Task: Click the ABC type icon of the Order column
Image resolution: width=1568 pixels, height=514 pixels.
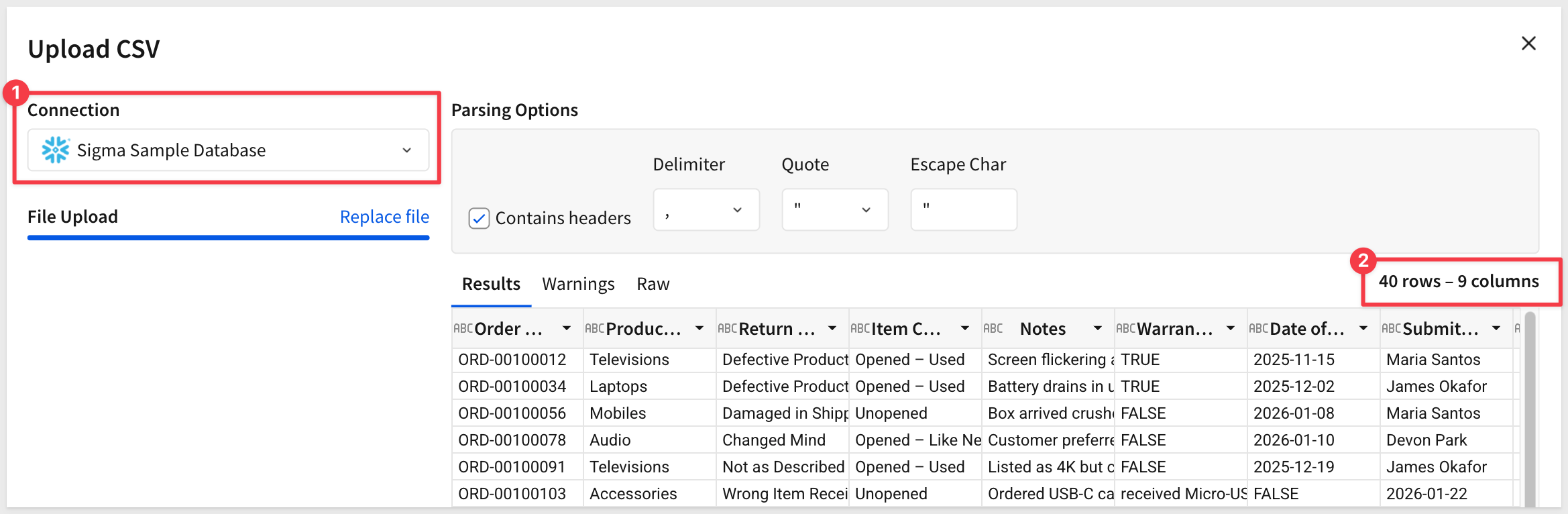Action: (463, 329)
